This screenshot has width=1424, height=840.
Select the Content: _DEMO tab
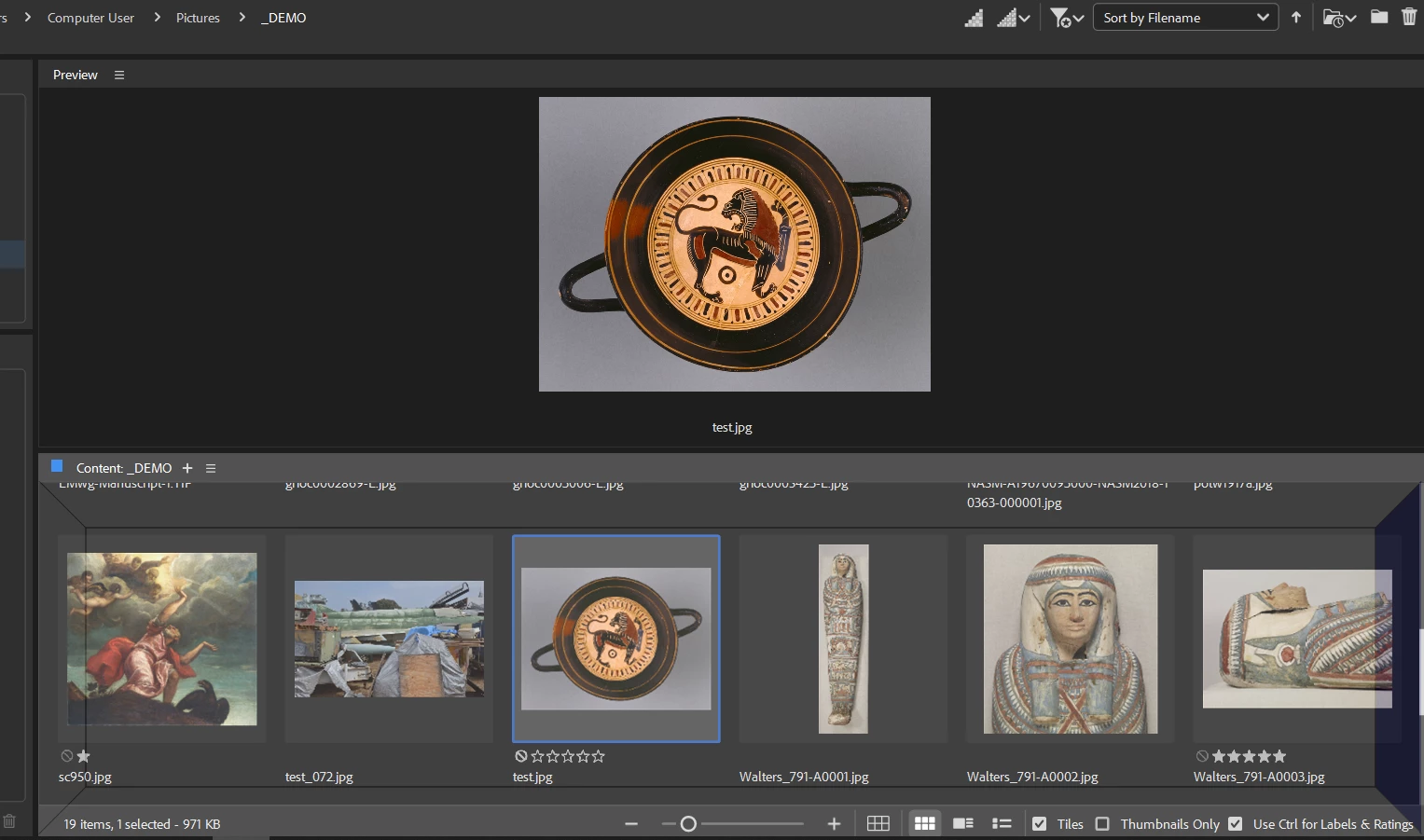124,468
